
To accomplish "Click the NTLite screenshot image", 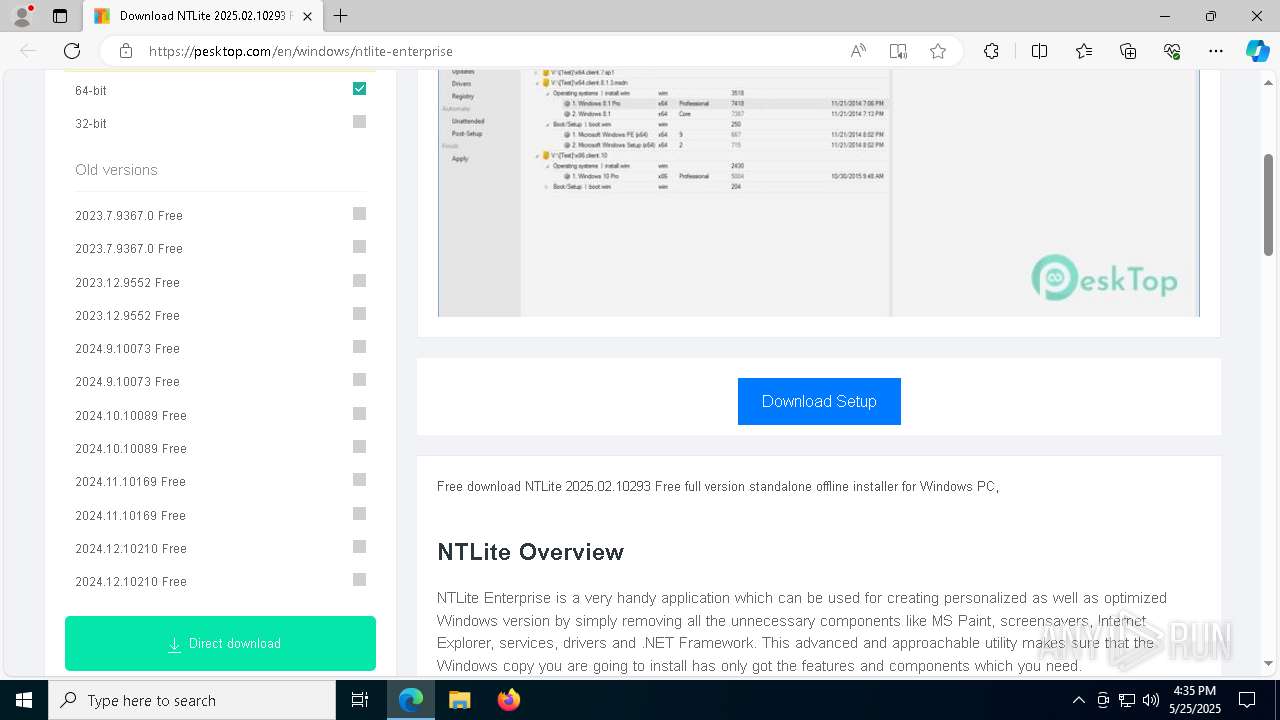I will pyautogui.click(x=818, y=194).
